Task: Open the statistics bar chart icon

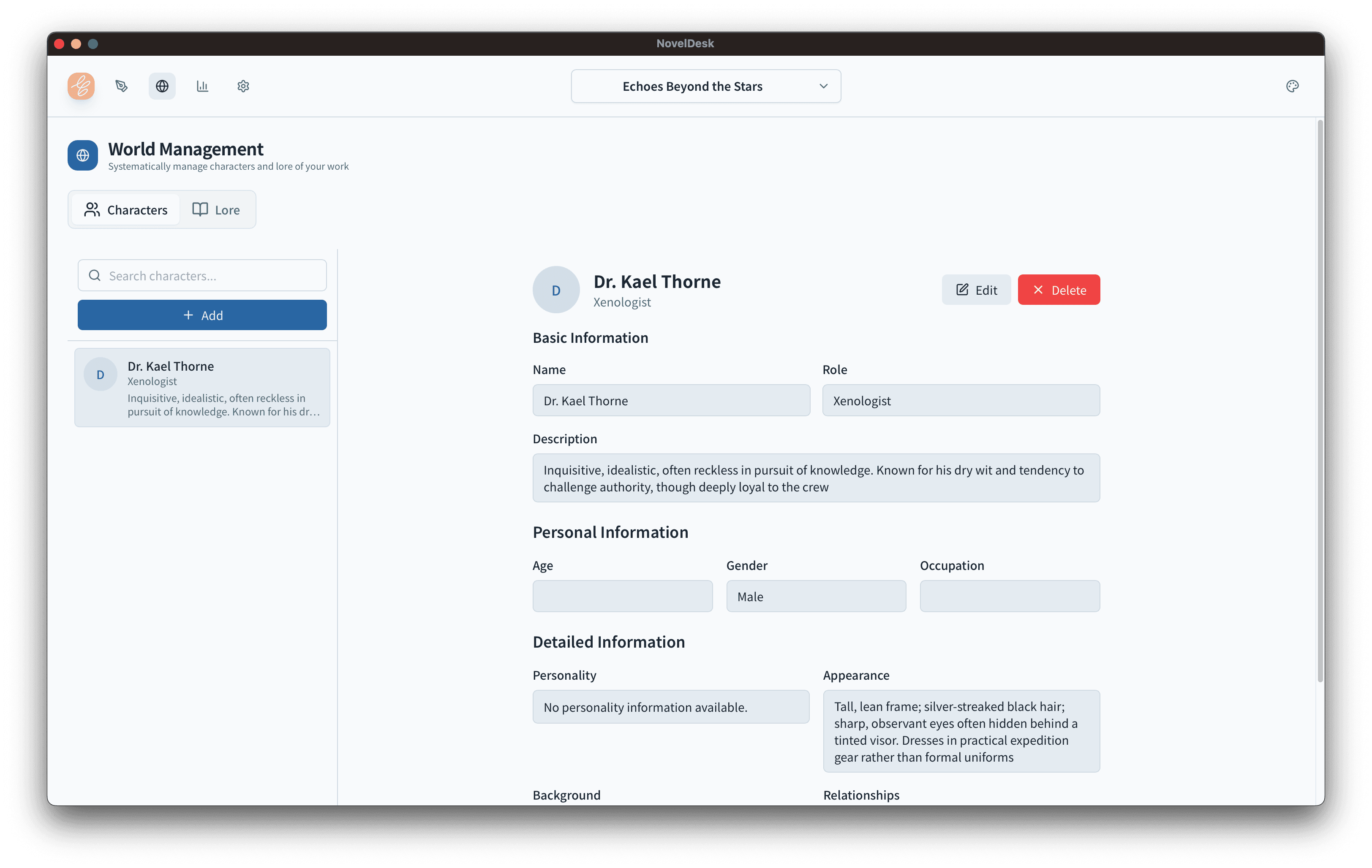Action: [x=202, y=86]
